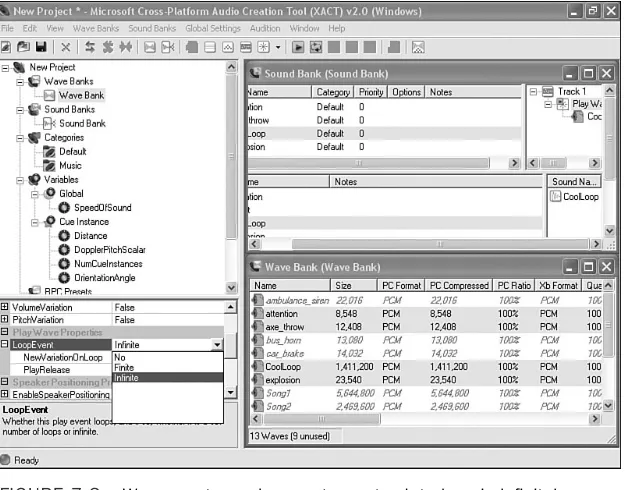
Task: Click the New project toolbar icon
Action: click(6, 47)
